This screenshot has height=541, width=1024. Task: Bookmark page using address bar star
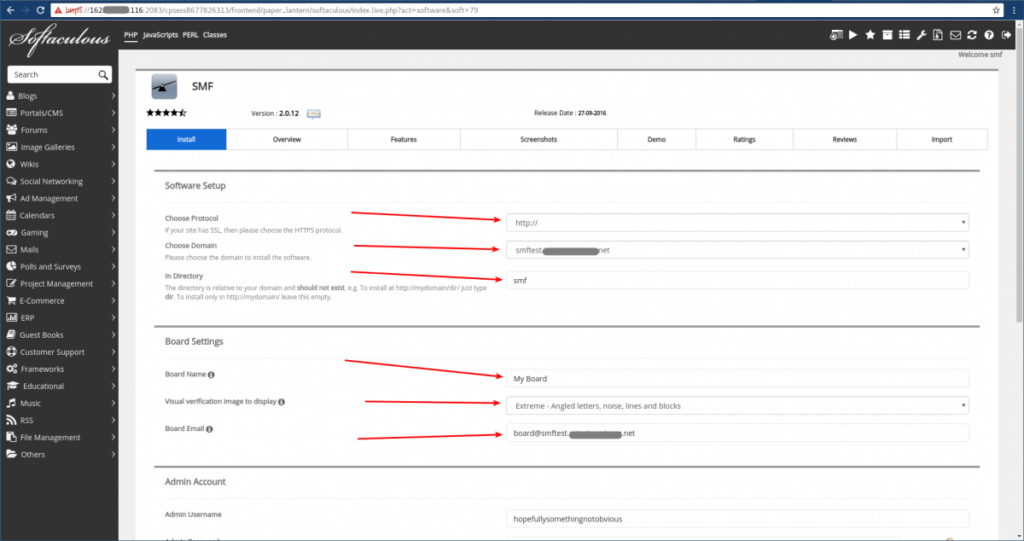pyautogui.click(x=996, y=10)
